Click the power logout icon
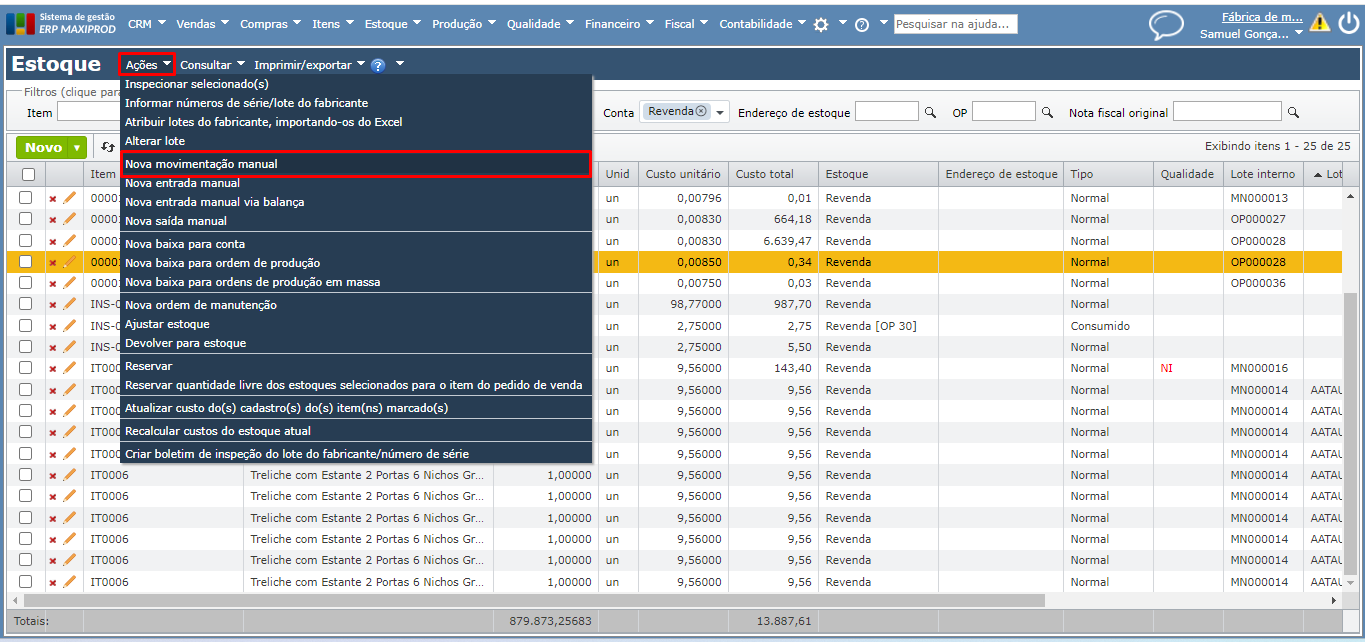 click(x=1348, y=23)
